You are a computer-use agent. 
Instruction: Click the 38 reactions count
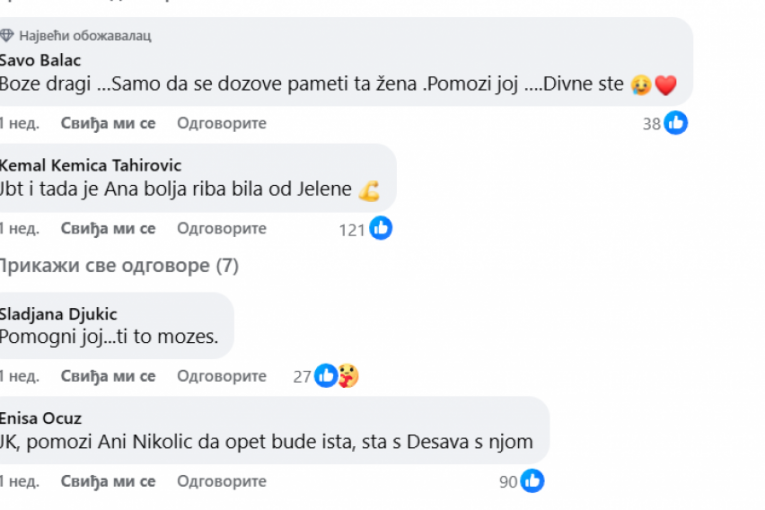pyautogui.click(x=652, y=124)
